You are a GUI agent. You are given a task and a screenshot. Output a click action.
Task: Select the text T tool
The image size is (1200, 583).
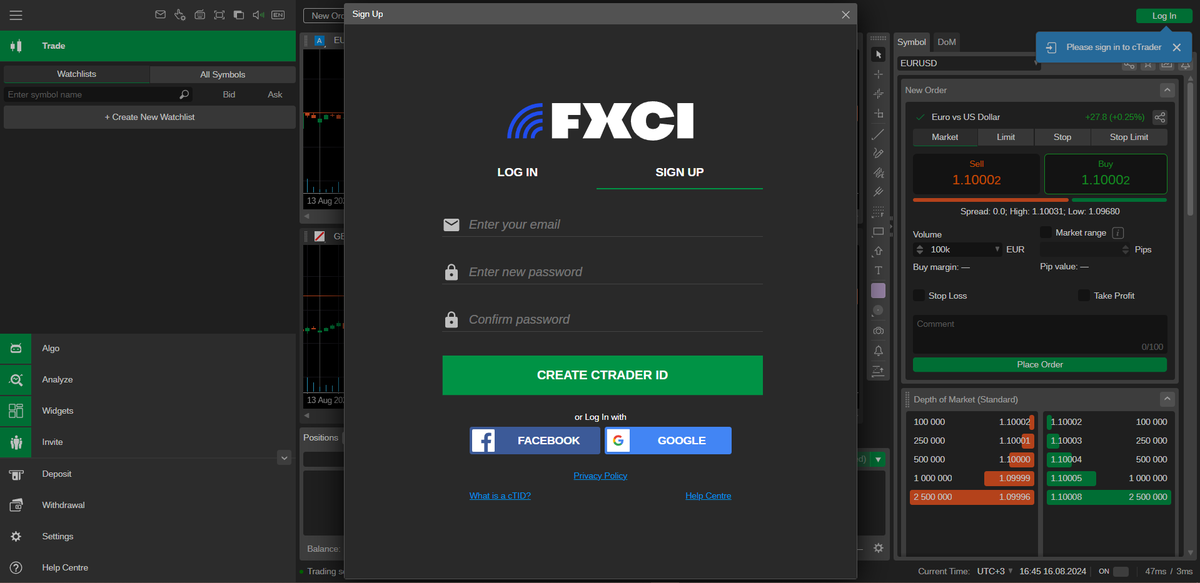click(x=878, y=270)
